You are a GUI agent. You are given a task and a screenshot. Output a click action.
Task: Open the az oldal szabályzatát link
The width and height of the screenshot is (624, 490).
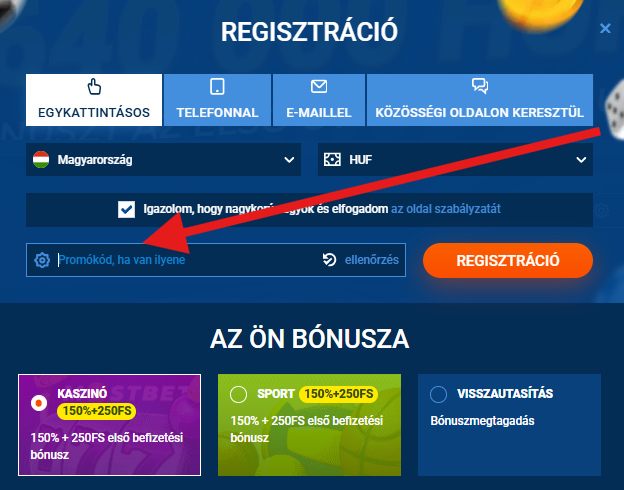pyautogui.click(x=445, y=209)
